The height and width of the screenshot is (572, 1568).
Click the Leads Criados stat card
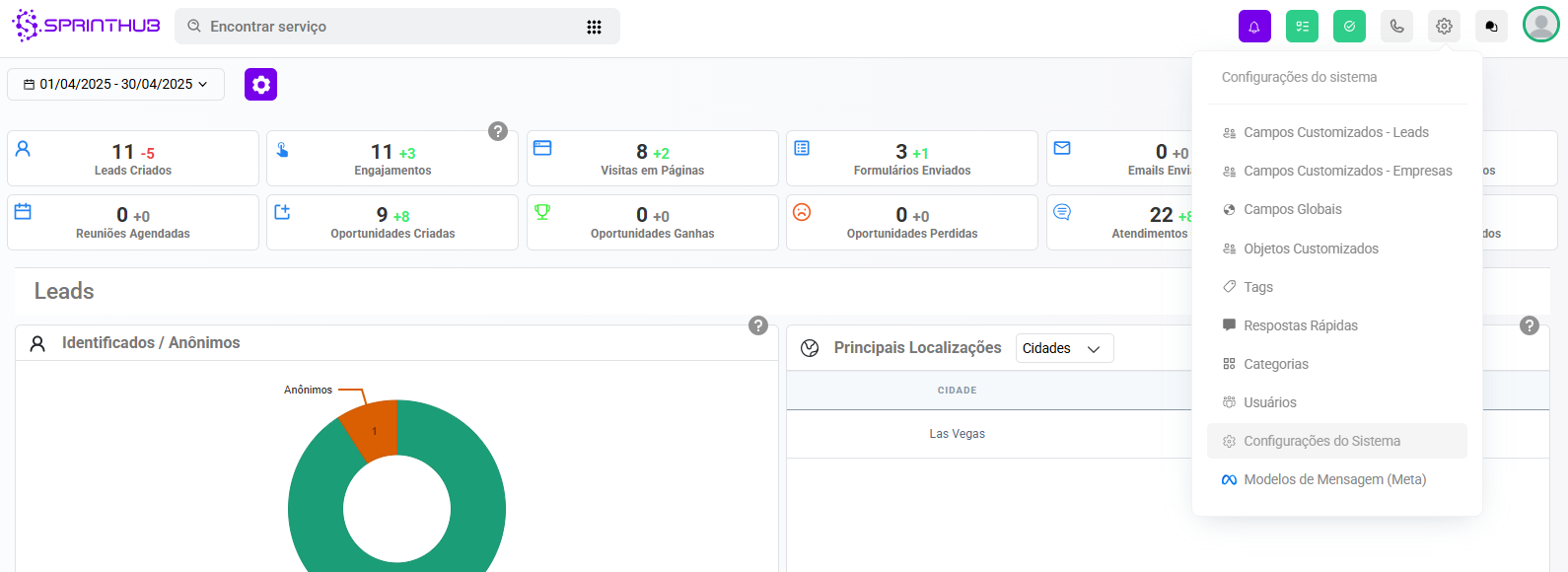133,159
